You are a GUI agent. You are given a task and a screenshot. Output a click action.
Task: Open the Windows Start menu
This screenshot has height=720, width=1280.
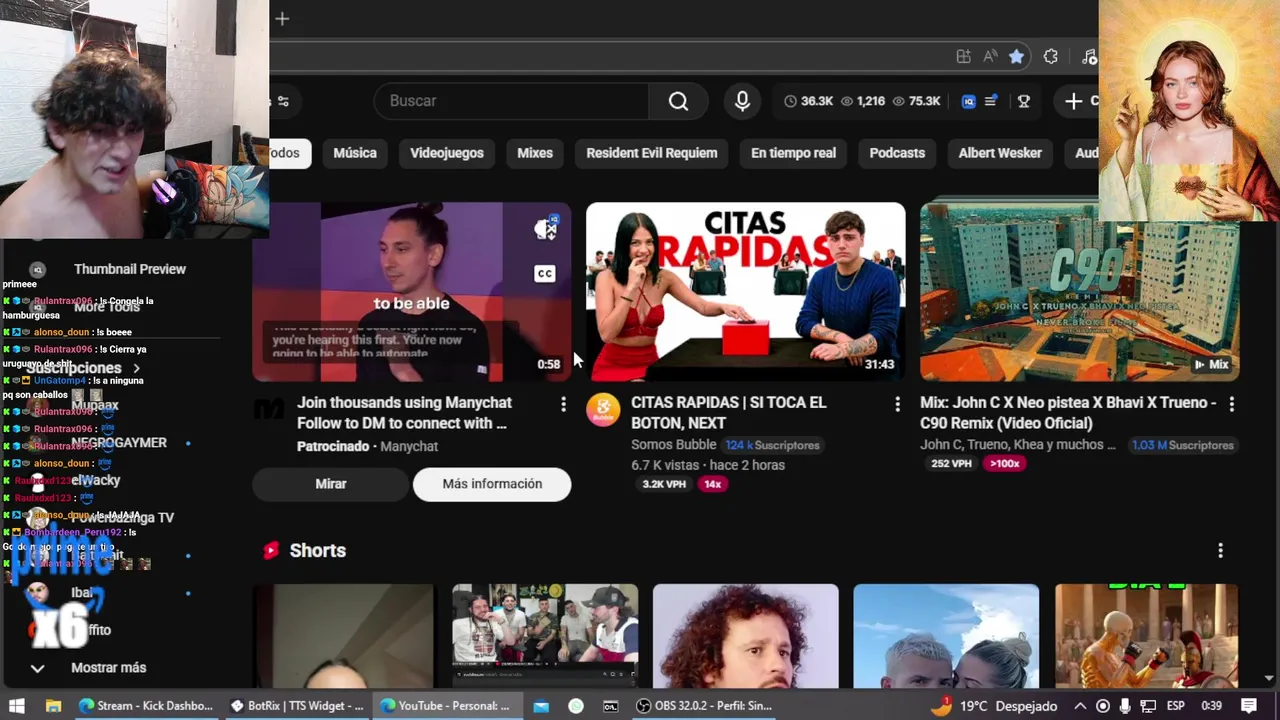(x=17, y=706)
